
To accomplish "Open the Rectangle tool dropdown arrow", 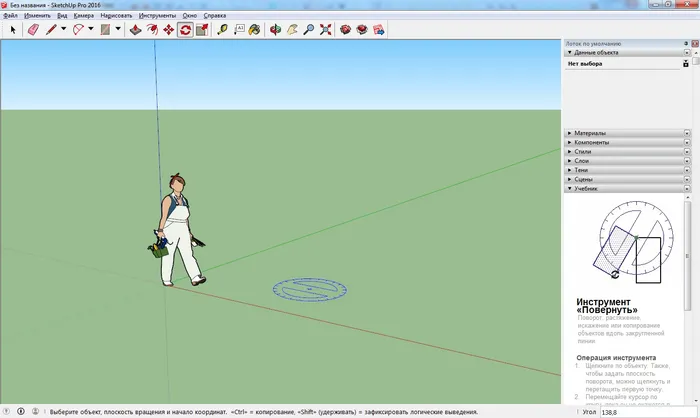I will pos(118,29).
